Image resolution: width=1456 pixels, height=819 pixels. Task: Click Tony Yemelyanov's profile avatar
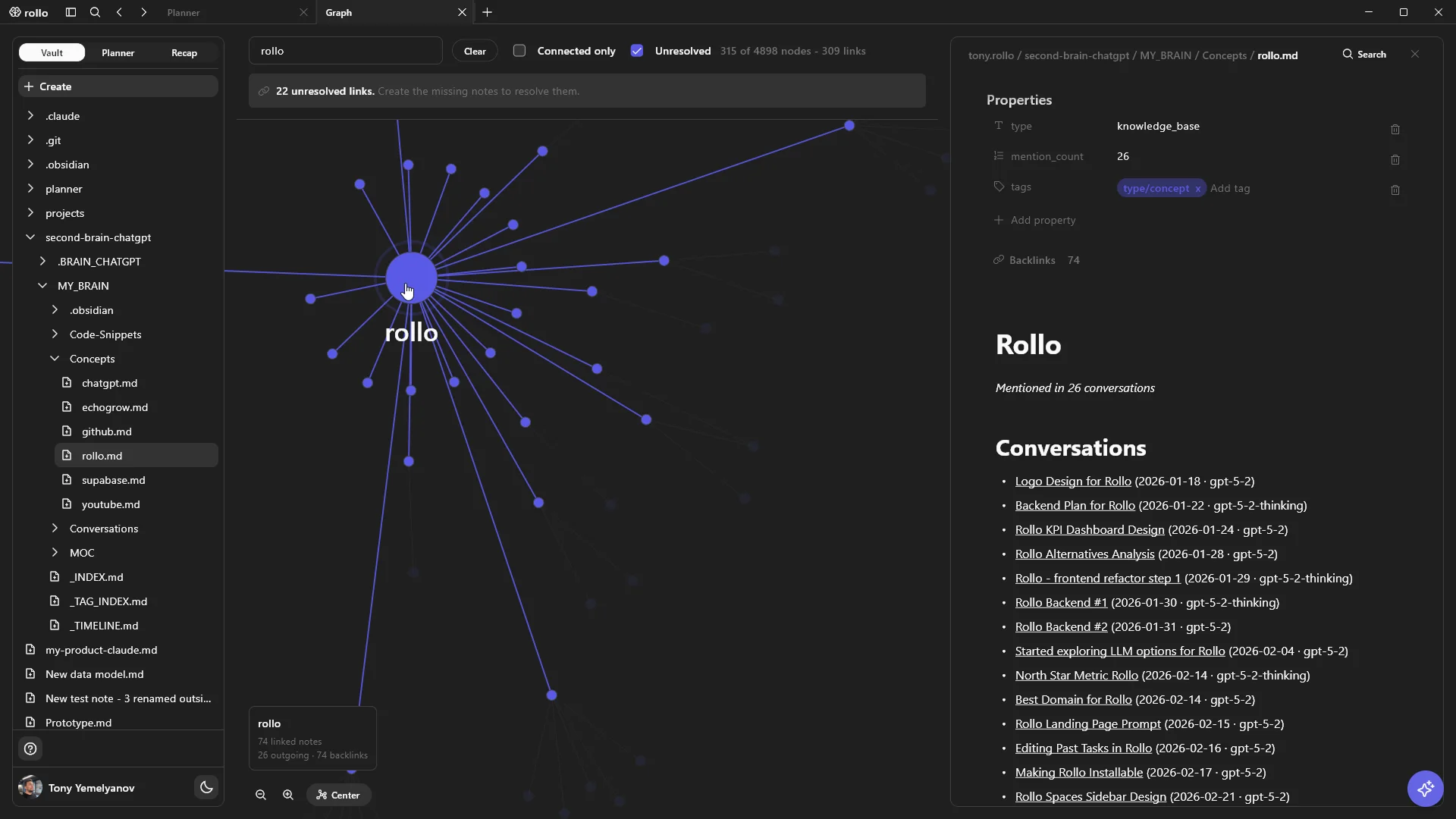30,787
